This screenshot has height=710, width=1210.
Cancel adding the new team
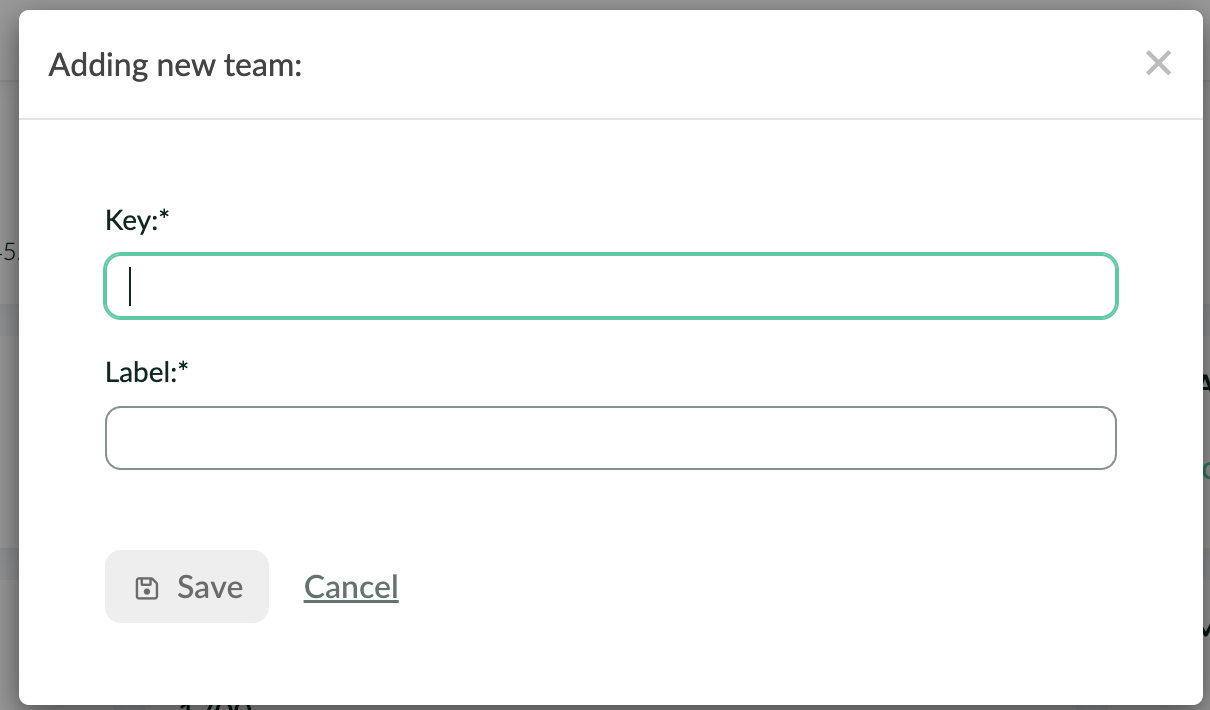tap(351, 587)
